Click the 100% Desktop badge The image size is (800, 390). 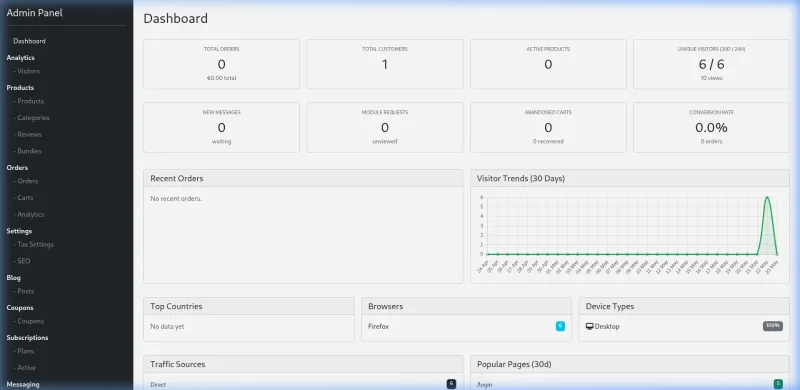(x=773, y=326)
